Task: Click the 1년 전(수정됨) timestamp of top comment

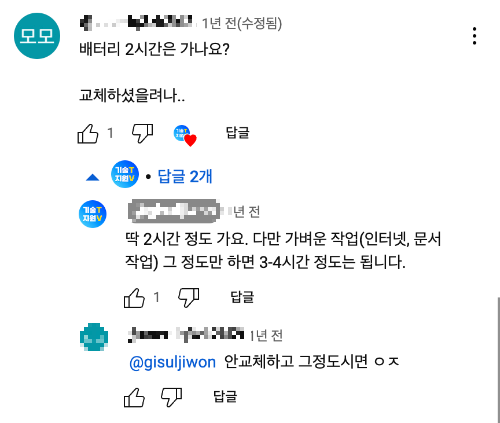Action: (x=242, y=23)
